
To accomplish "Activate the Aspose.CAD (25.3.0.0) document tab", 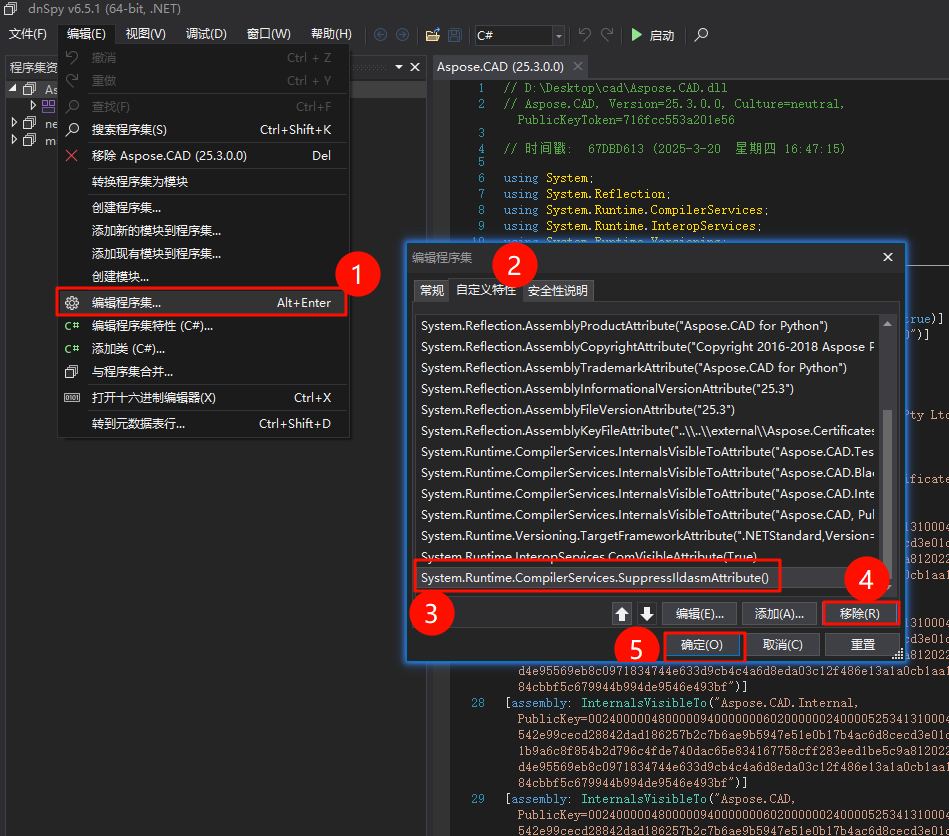I will click(500, 67).
